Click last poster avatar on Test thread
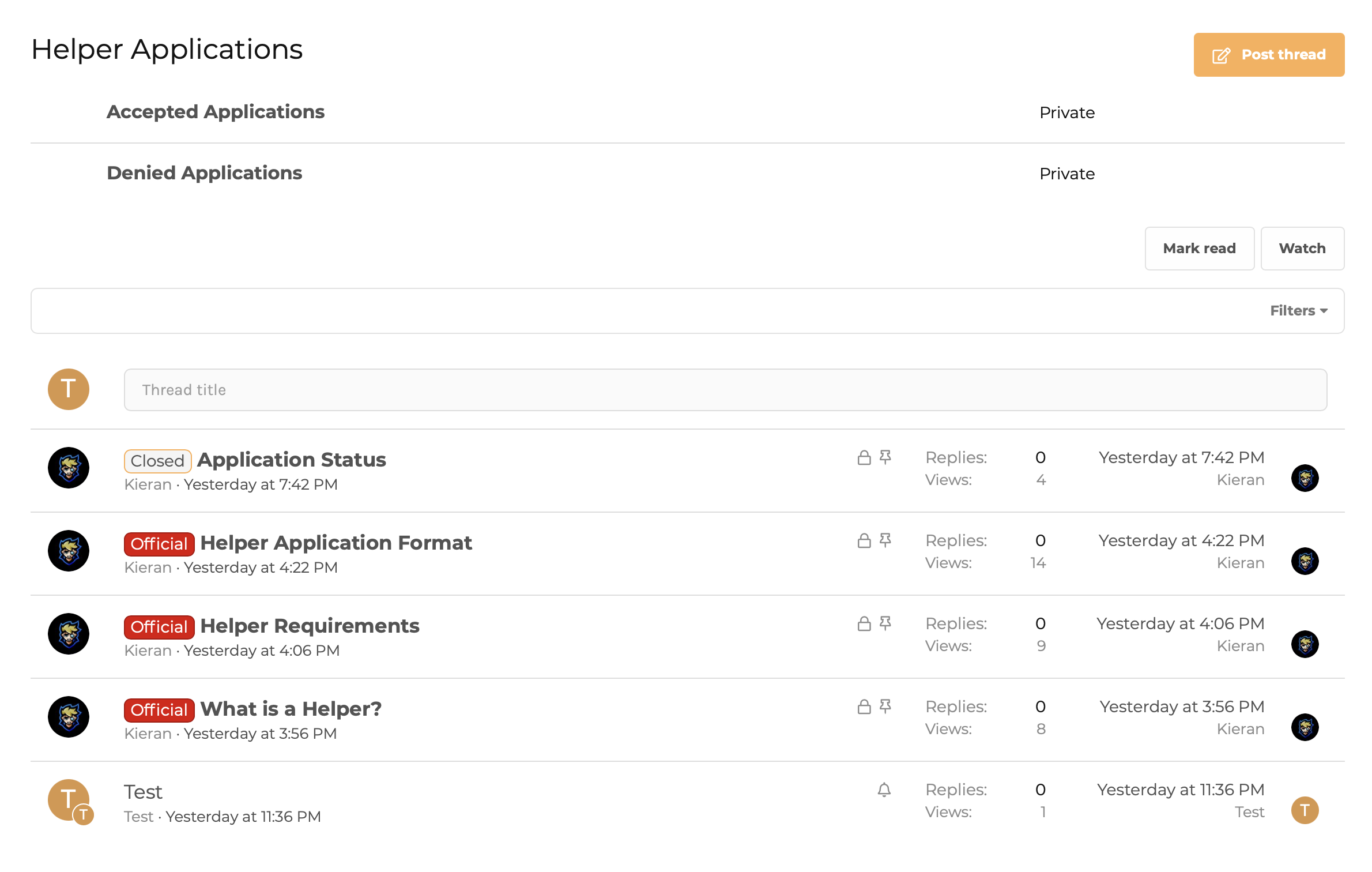Viewport: 1372px width, 872px height. click(1305, 810)
